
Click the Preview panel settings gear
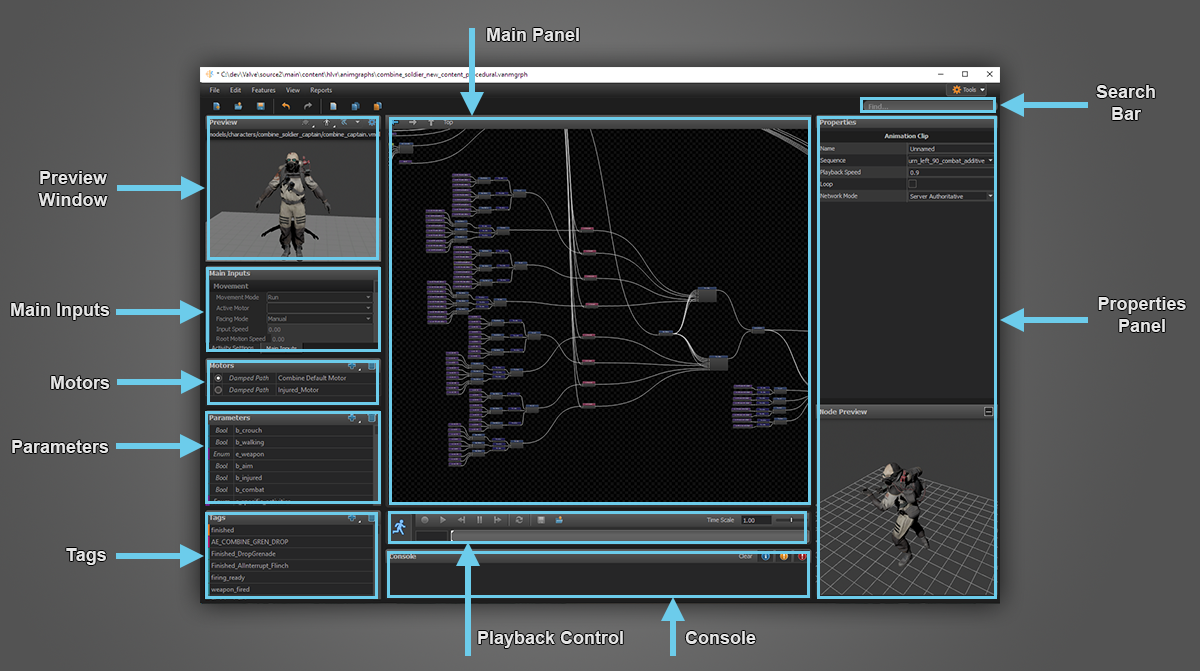371,123
